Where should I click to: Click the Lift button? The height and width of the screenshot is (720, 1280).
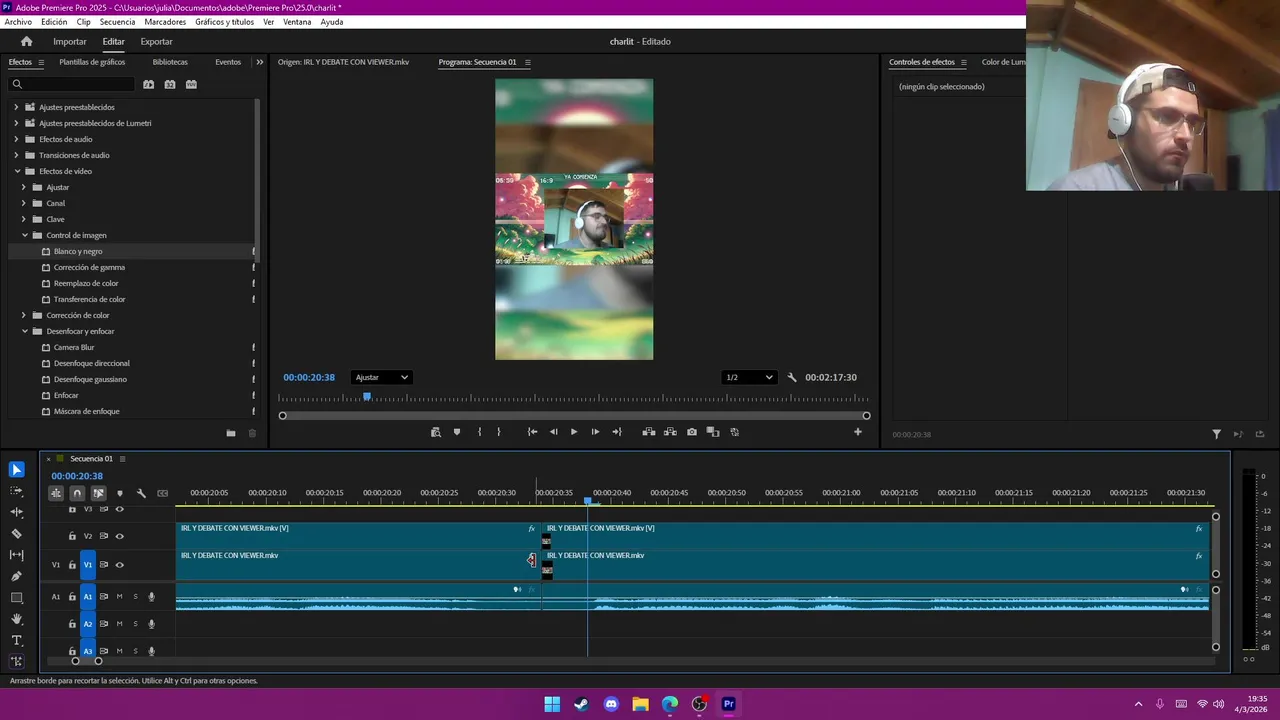649,432
